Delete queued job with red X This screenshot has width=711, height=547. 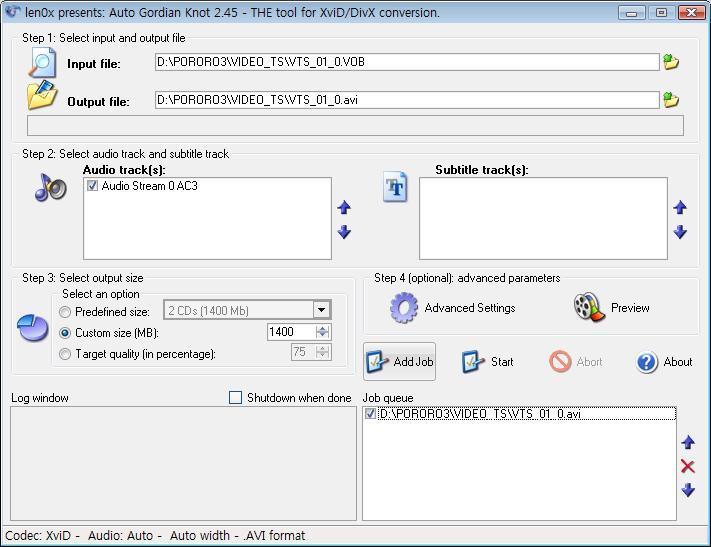pos(688,466)
